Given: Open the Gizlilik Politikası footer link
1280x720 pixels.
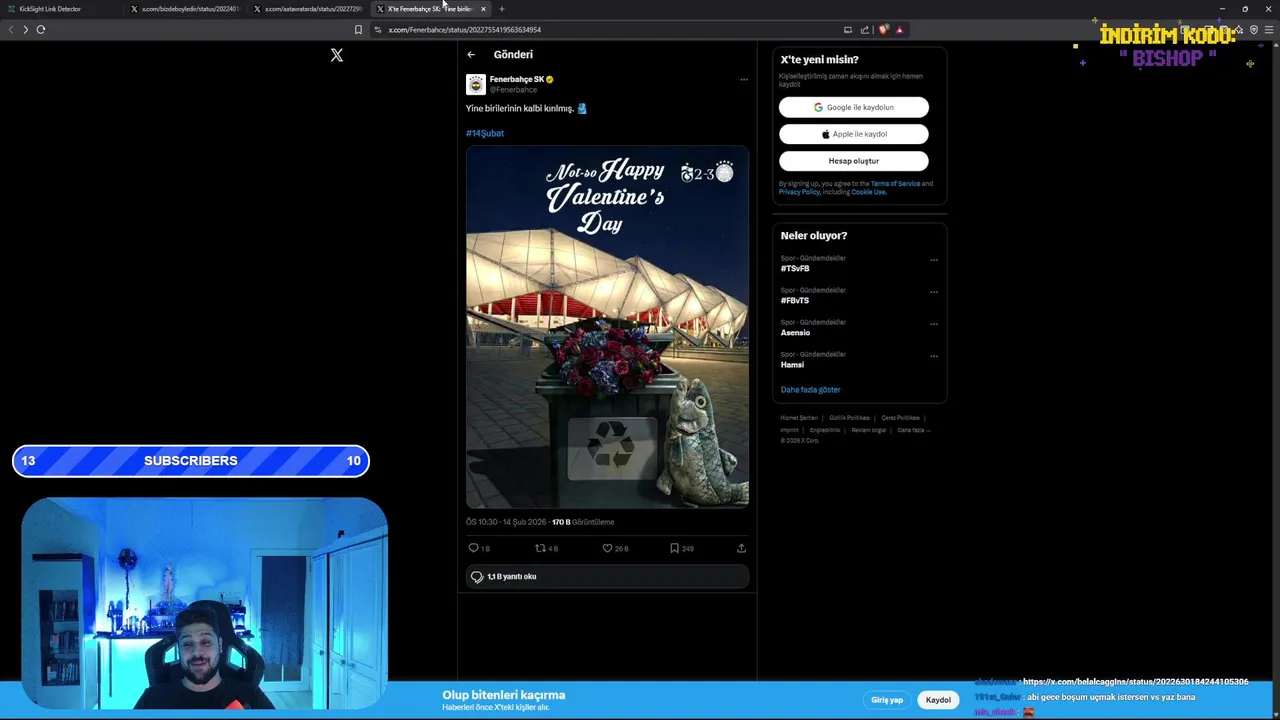Looking at the screenshot, I should 849,418.
